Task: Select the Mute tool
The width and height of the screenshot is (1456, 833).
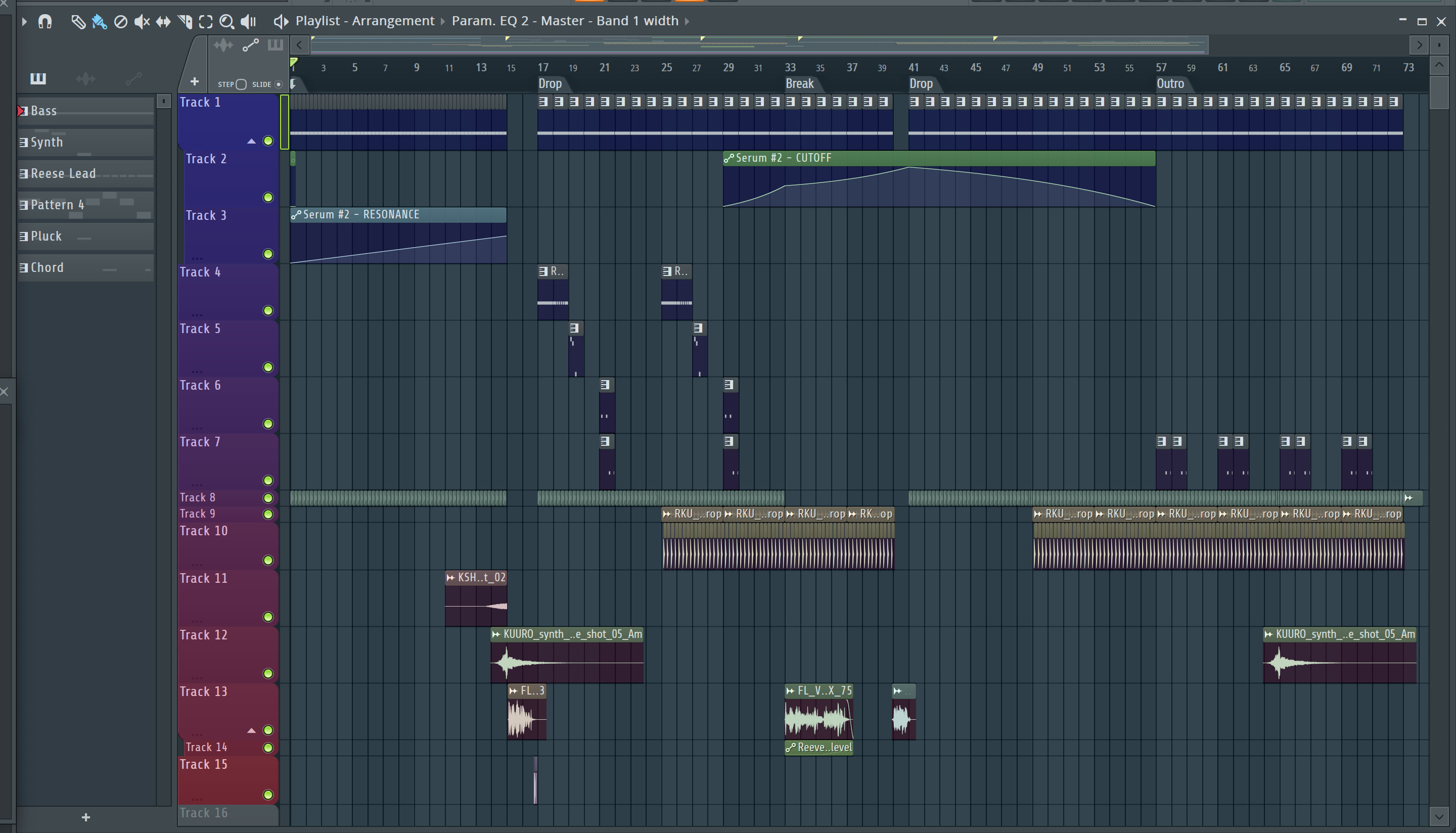Action: (x=142, y=22)
